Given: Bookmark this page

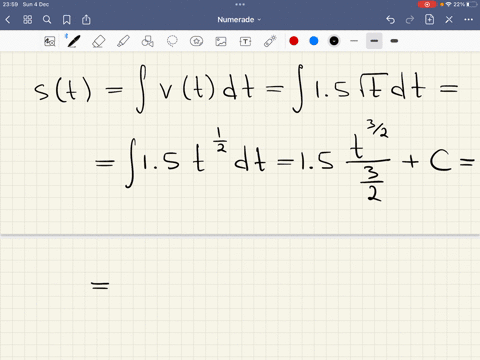Looking at the screenshot, I should (x=67, y=20).
